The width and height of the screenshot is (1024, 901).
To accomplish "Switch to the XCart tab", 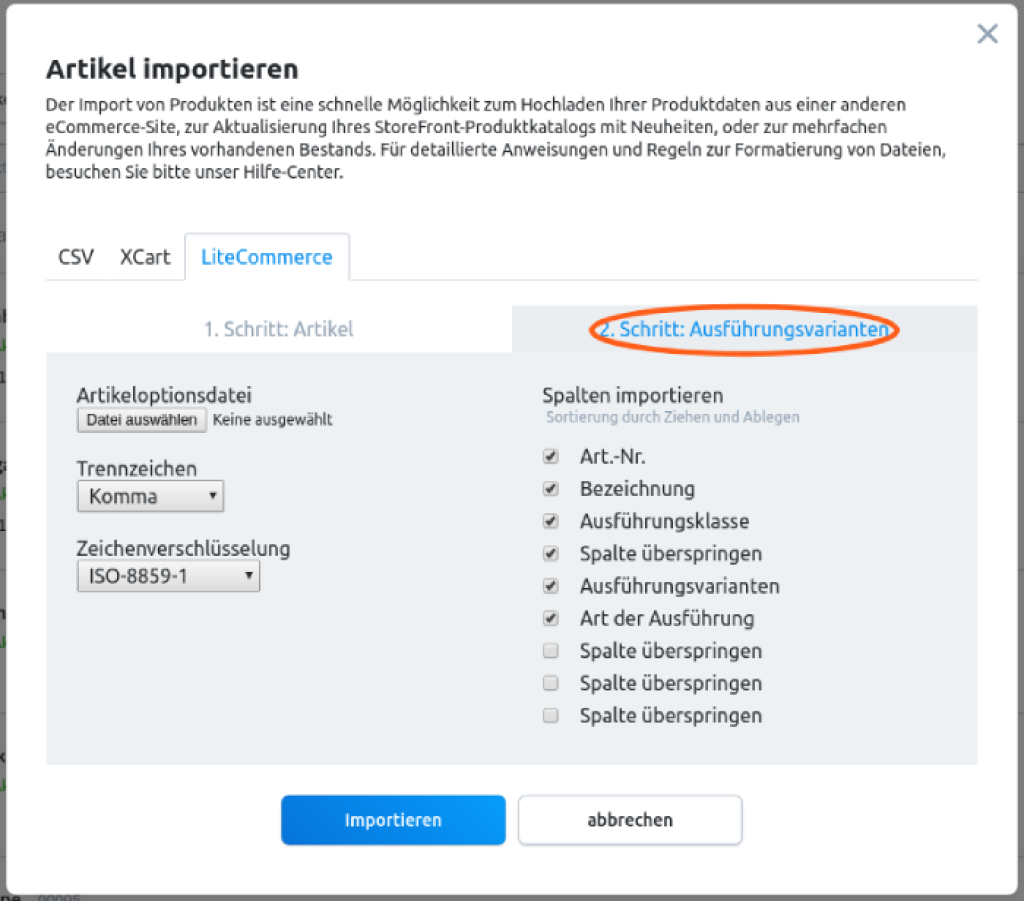I will [x=145, y=257].
